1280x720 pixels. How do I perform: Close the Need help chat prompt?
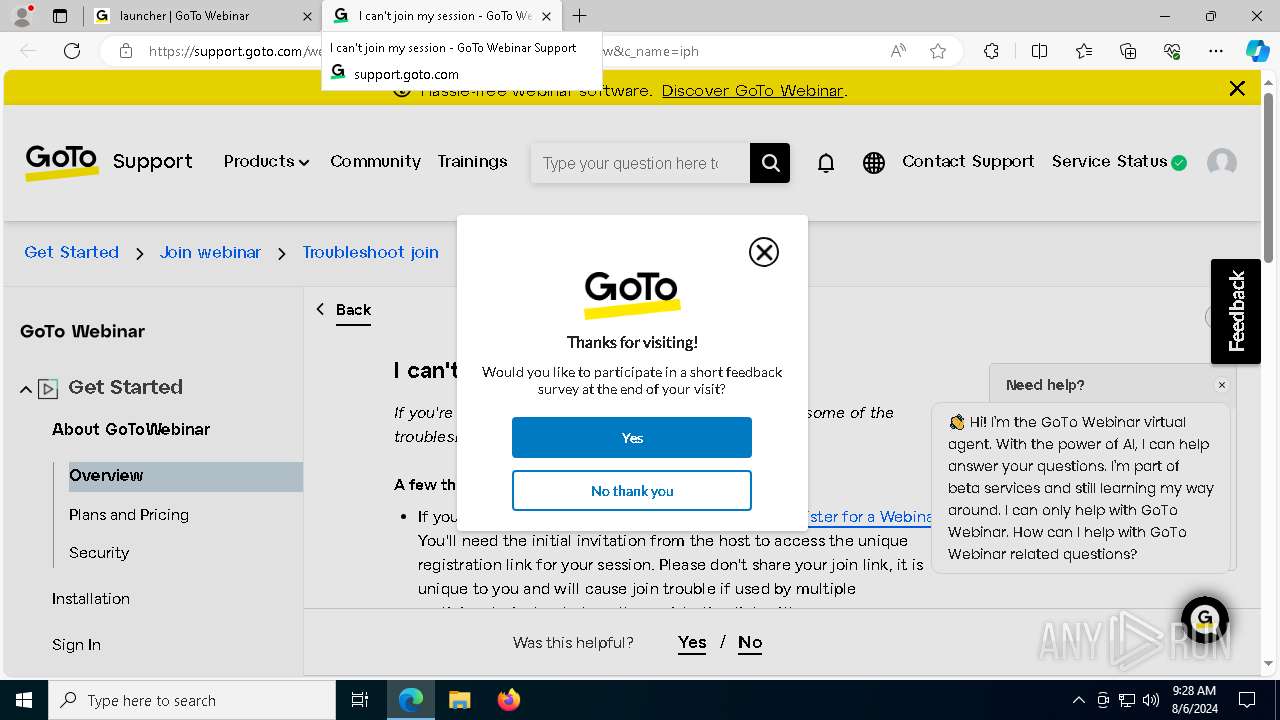pos(1221,385)
